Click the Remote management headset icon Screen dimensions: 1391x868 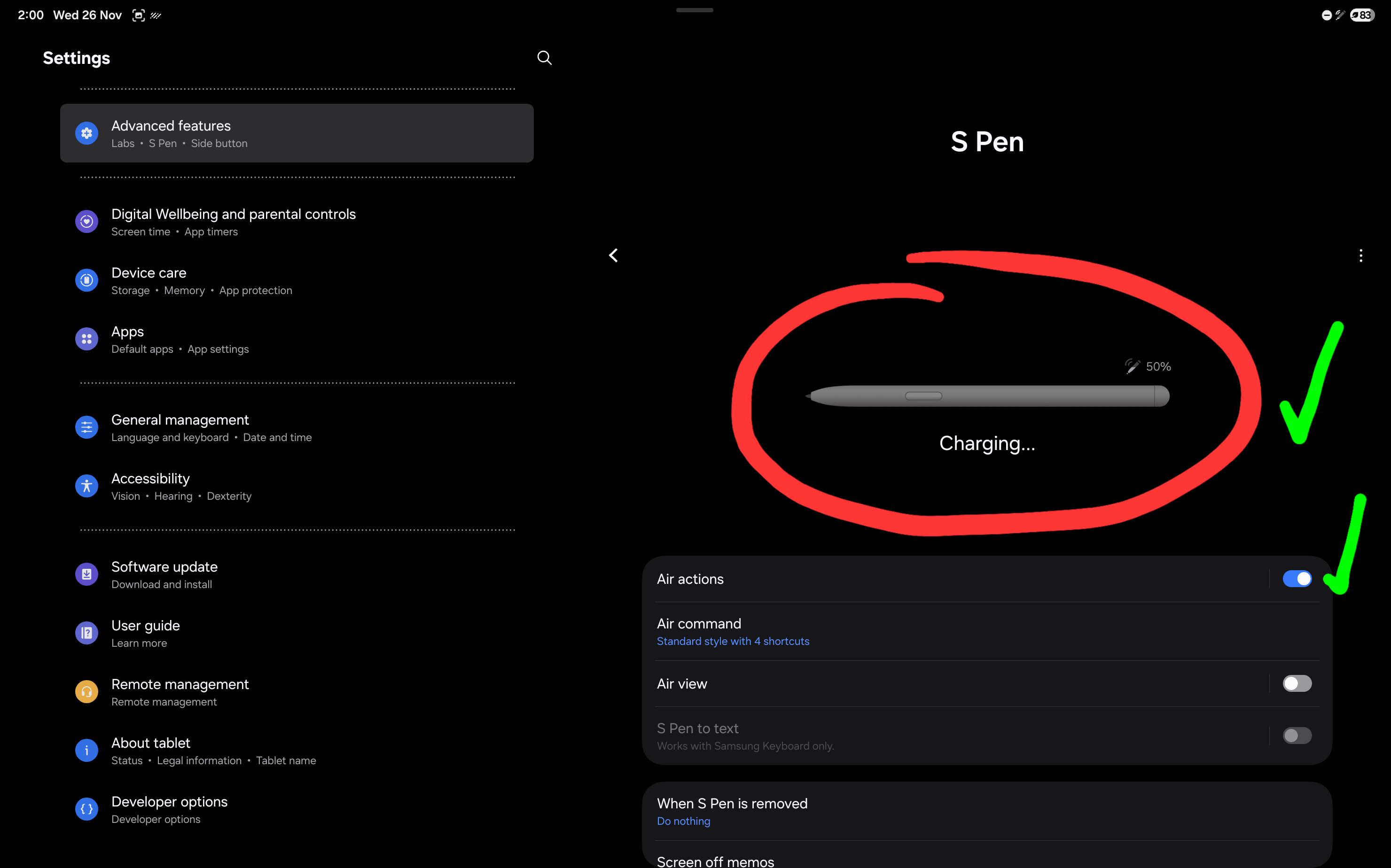tap(86, 691)
